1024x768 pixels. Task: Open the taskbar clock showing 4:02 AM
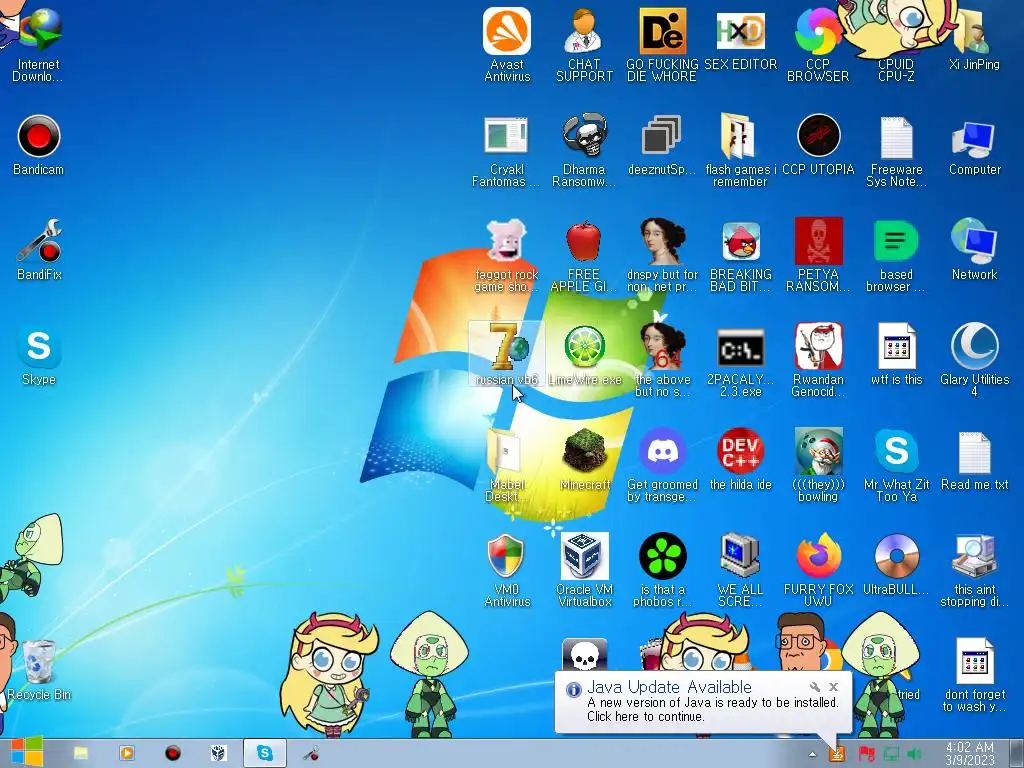(970, 754)
